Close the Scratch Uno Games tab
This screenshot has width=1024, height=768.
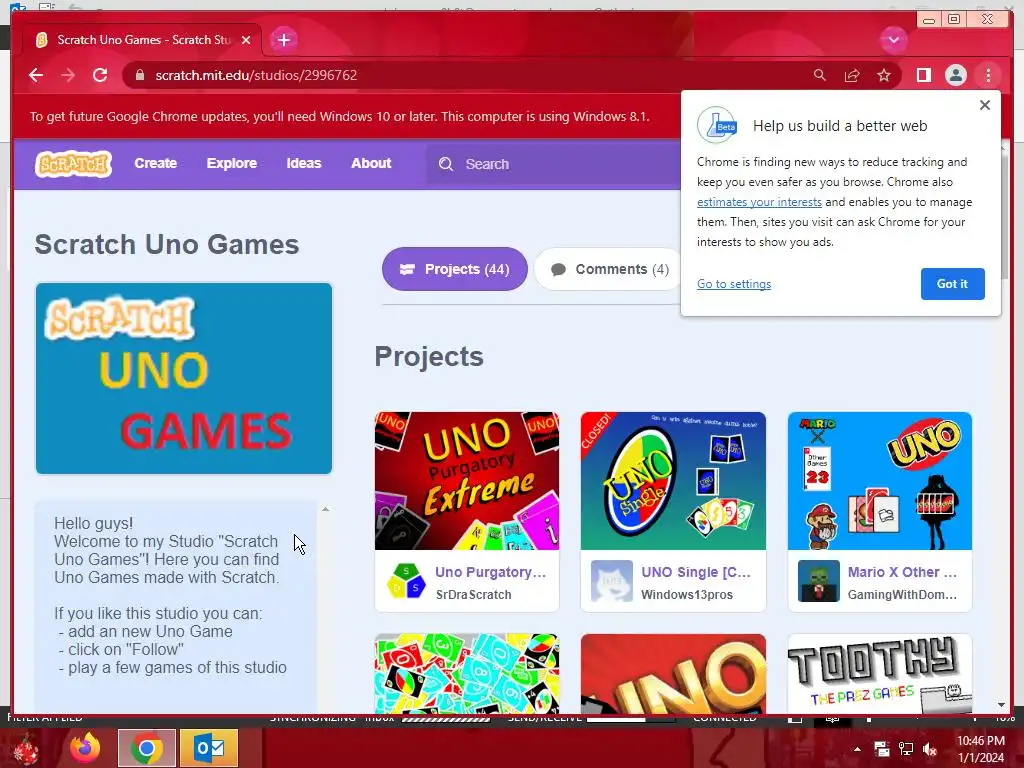click(x=246, y=40)
